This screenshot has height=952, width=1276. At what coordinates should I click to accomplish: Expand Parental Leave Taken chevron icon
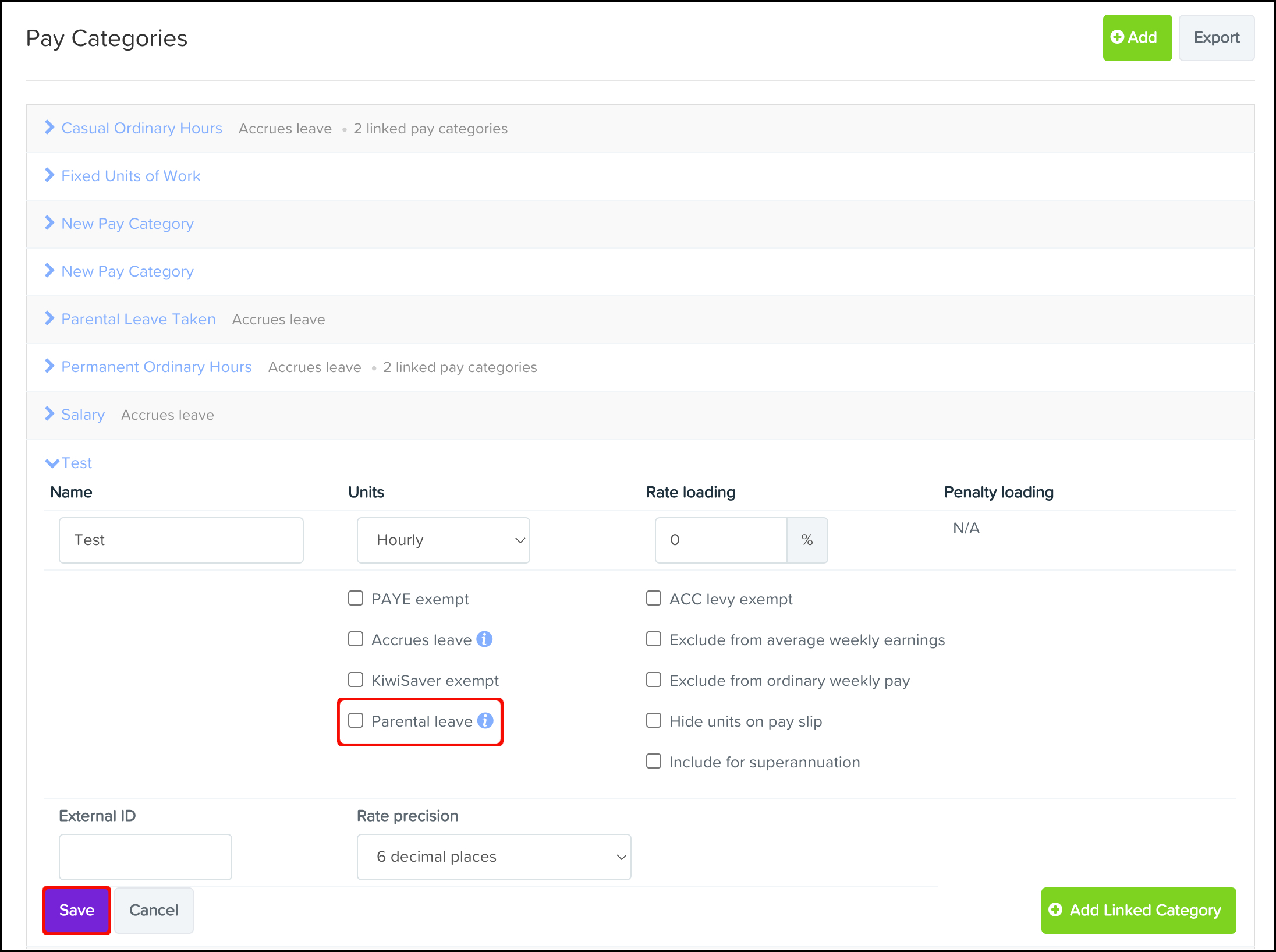[49, 318]
